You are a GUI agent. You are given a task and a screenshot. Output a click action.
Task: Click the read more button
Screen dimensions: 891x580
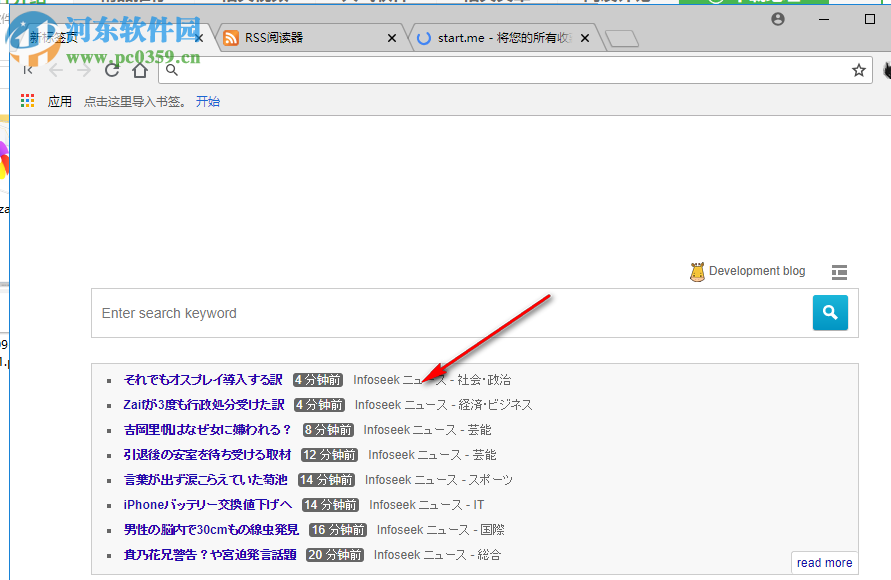point(823,562)
